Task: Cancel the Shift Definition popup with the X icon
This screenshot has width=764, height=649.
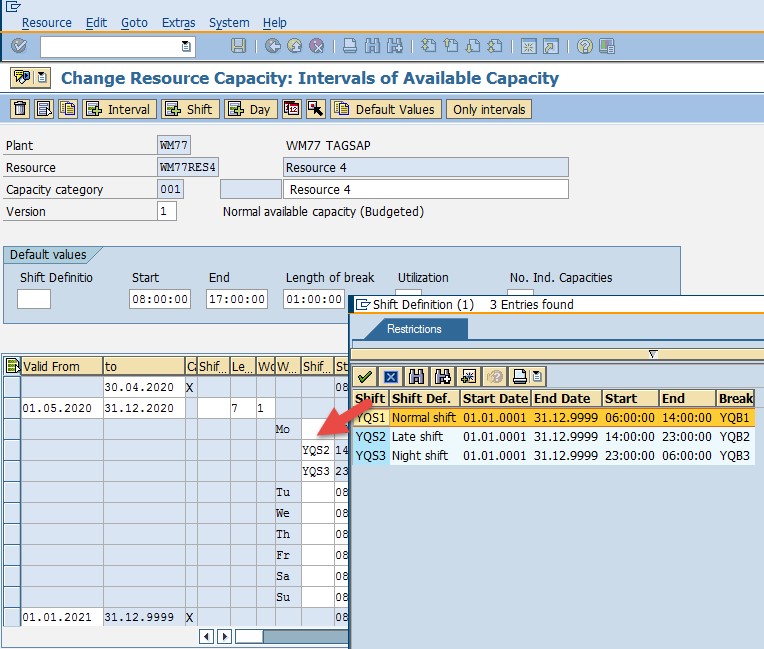Action: click(391, 377)
